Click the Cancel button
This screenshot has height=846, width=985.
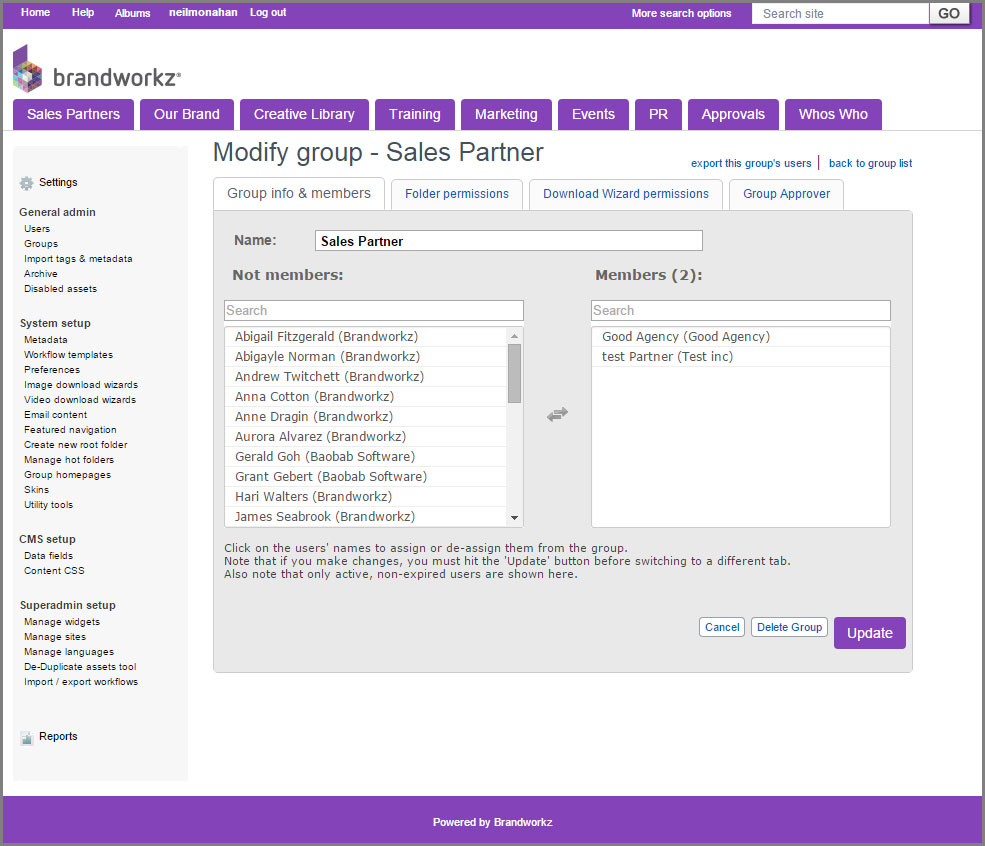coord(722,627)
